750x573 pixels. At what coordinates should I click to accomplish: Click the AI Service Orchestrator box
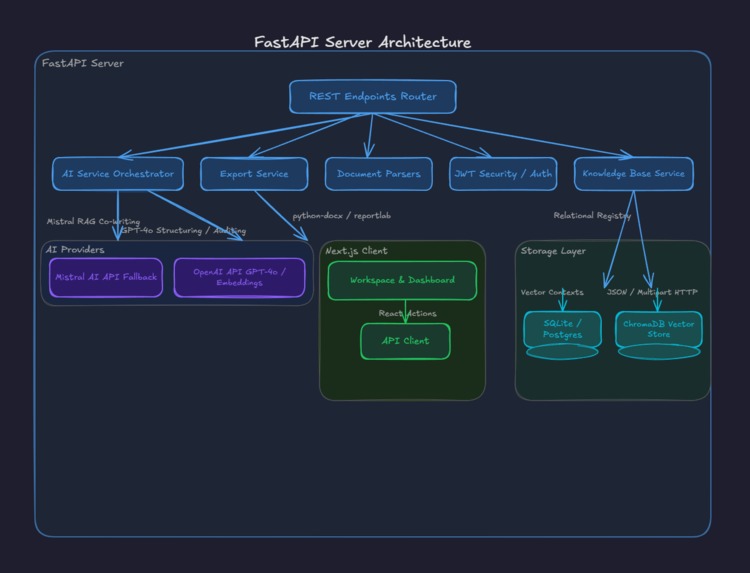pyautogui.click(x=118, y=174)
